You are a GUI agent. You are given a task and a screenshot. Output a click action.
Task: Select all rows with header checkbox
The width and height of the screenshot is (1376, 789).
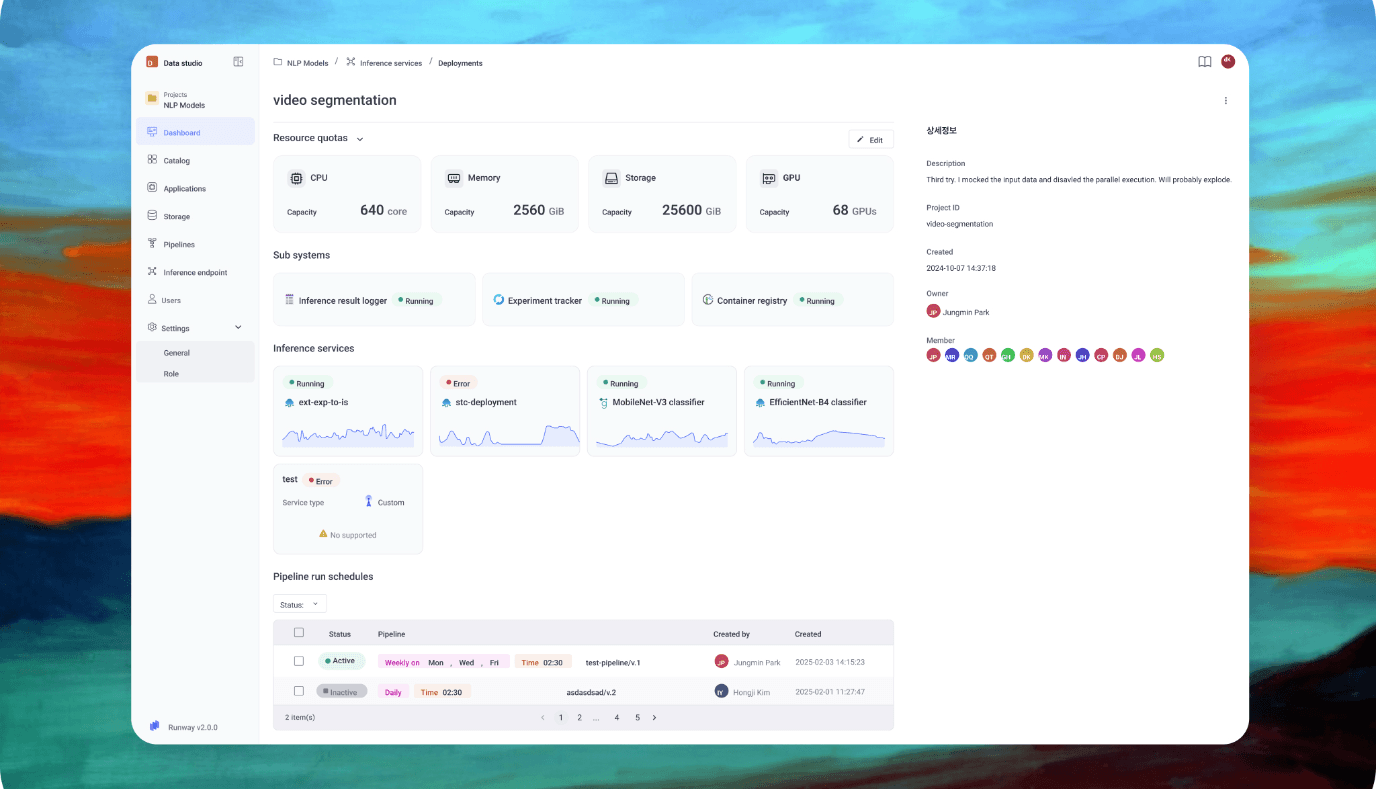298,633
